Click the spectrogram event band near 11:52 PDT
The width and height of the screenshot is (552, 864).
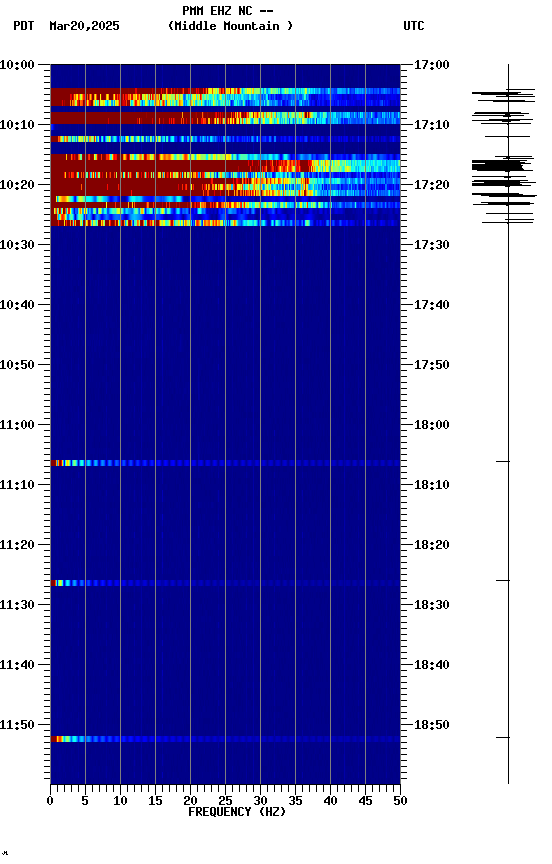(225, 739)
